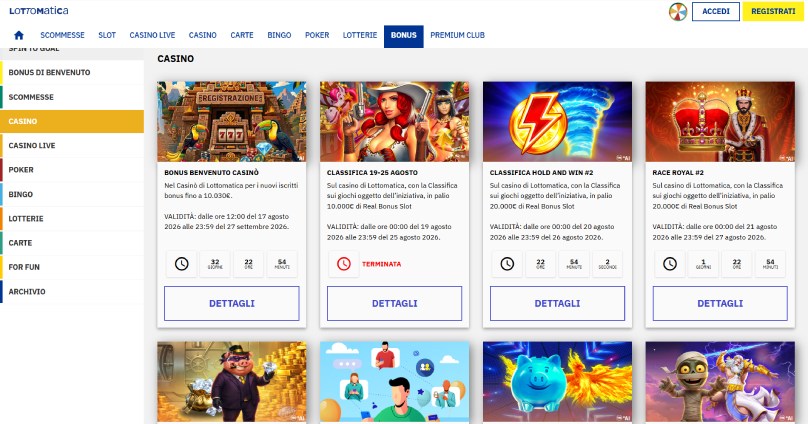Image resolution: width=808 pixels, height=424 pixels.
Task: Open Dettagli for Race Royal #2
Action: tap(720, 303)
